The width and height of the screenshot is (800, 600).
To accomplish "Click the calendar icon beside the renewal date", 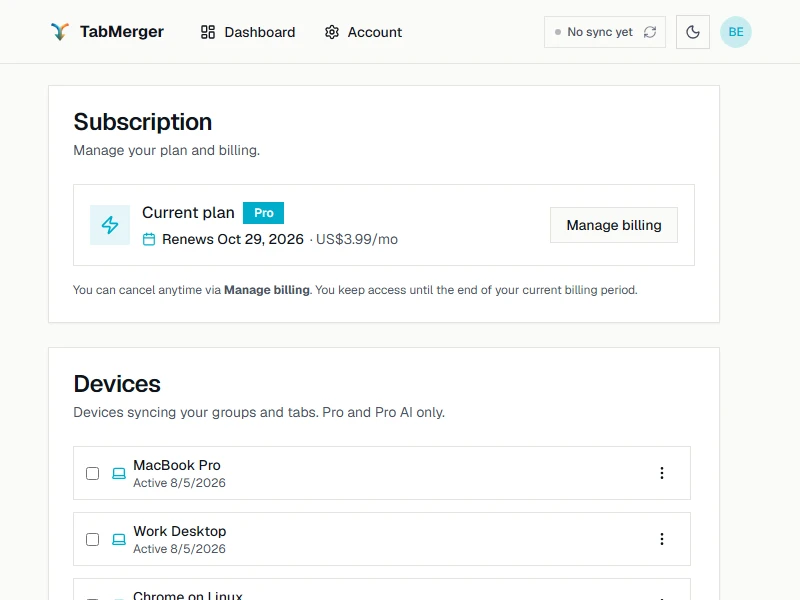I will [148, 239].
